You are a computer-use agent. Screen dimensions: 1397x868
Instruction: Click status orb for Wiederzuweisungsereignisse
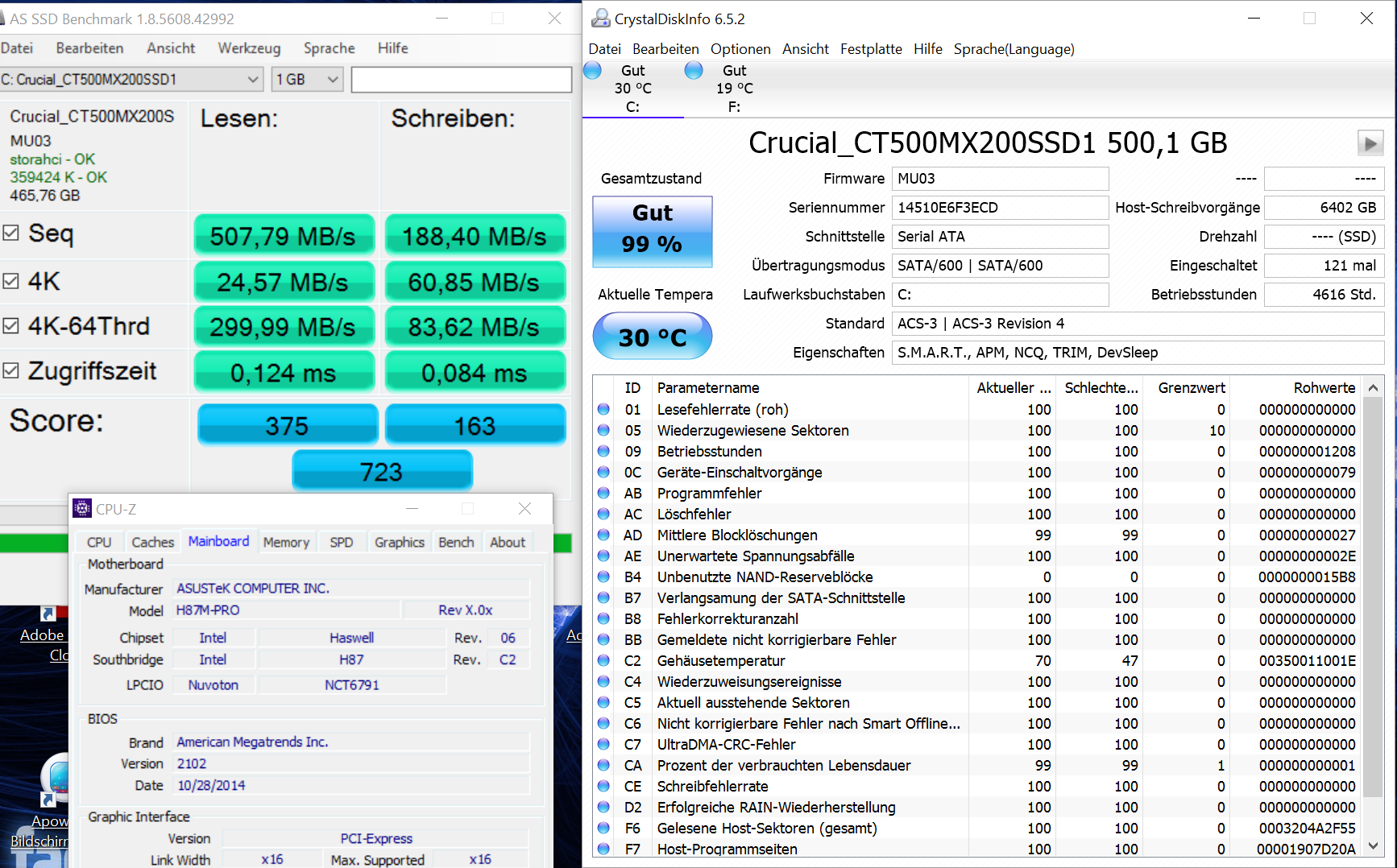click(x=603, y=681)
